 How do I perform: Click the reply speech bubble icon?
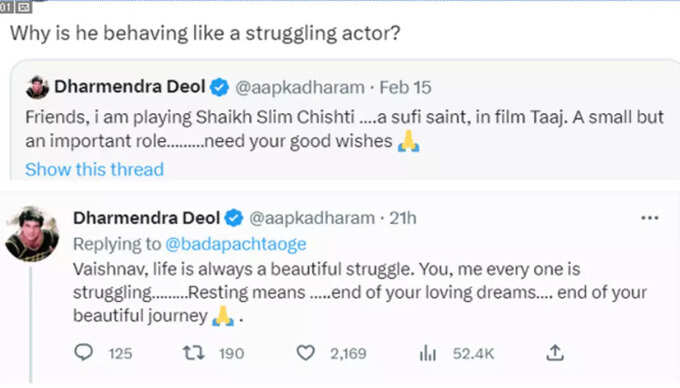(83, 352)
